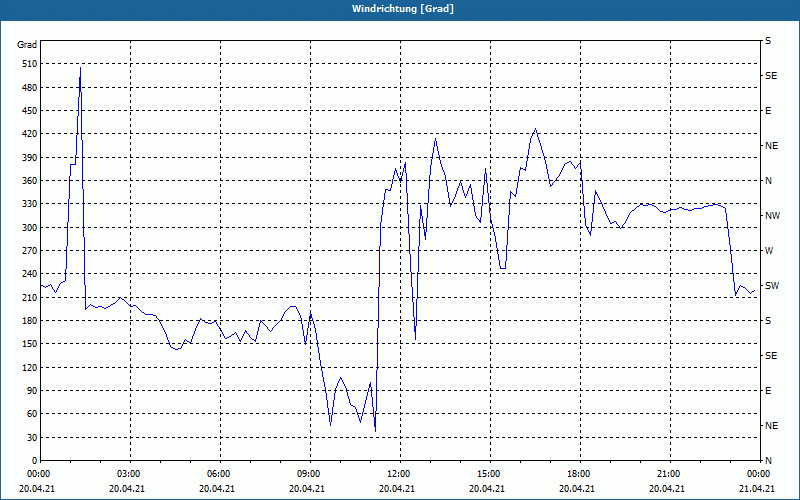Click the Windrichtung [Grad] chart title
The width and height of the screenshot is (800, 500).
[403, 9]
